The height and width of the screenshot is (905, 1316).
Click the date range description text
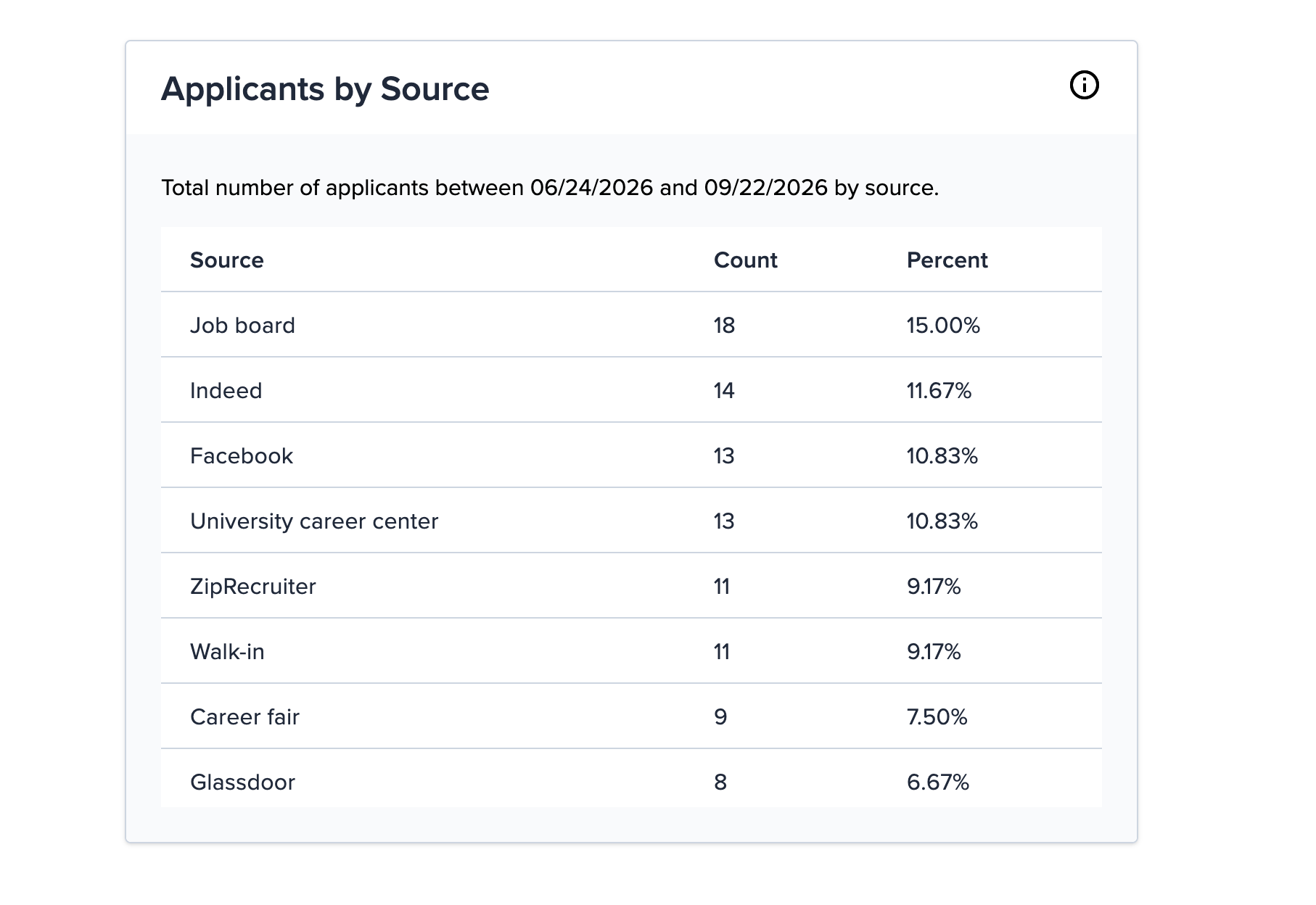click(x=550, y=188)
